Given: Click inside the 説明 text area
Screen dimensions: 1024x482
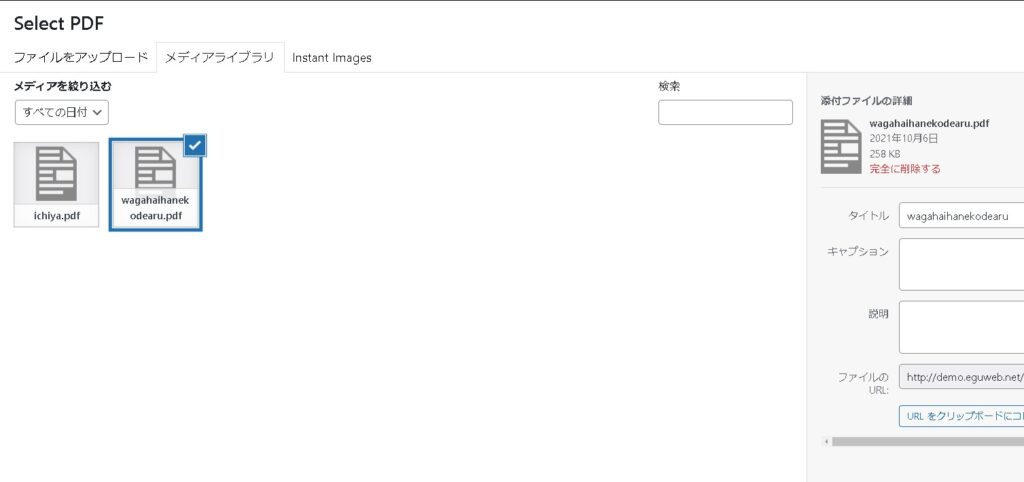Looking at the screenshot, I should (x=961, y=327).
